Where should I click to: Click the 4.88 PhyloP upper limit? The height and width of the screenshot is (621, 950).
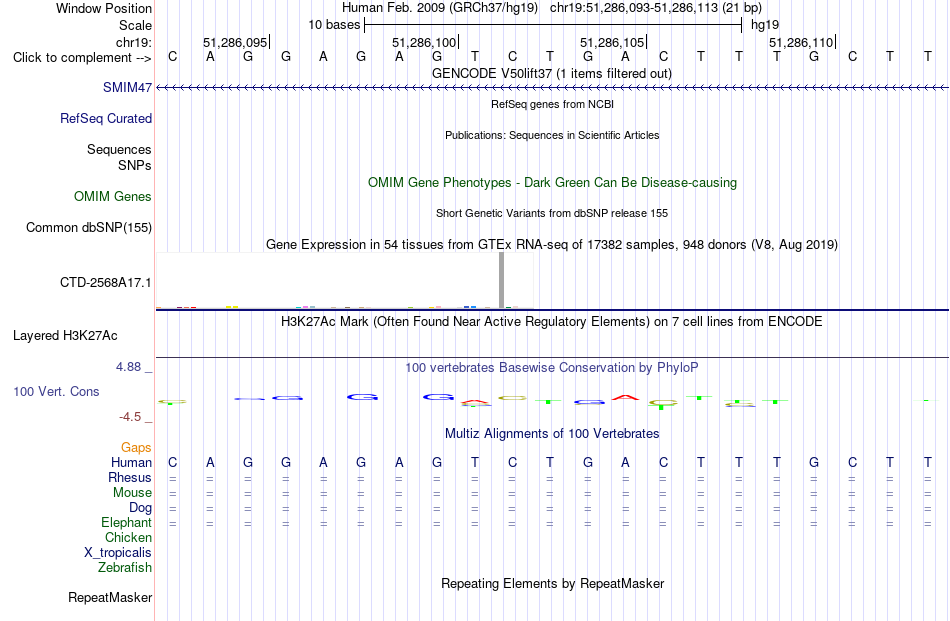point(128,367)
